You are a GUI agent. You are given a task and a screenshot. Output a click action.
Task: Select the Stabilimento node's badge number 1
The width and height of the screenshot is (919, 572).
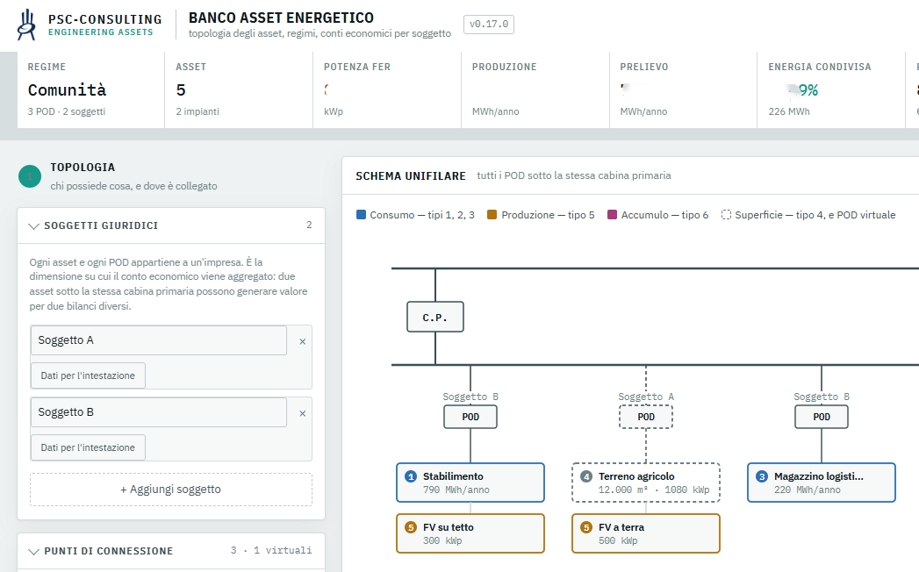pyautogui.click(x=411, y=476)
